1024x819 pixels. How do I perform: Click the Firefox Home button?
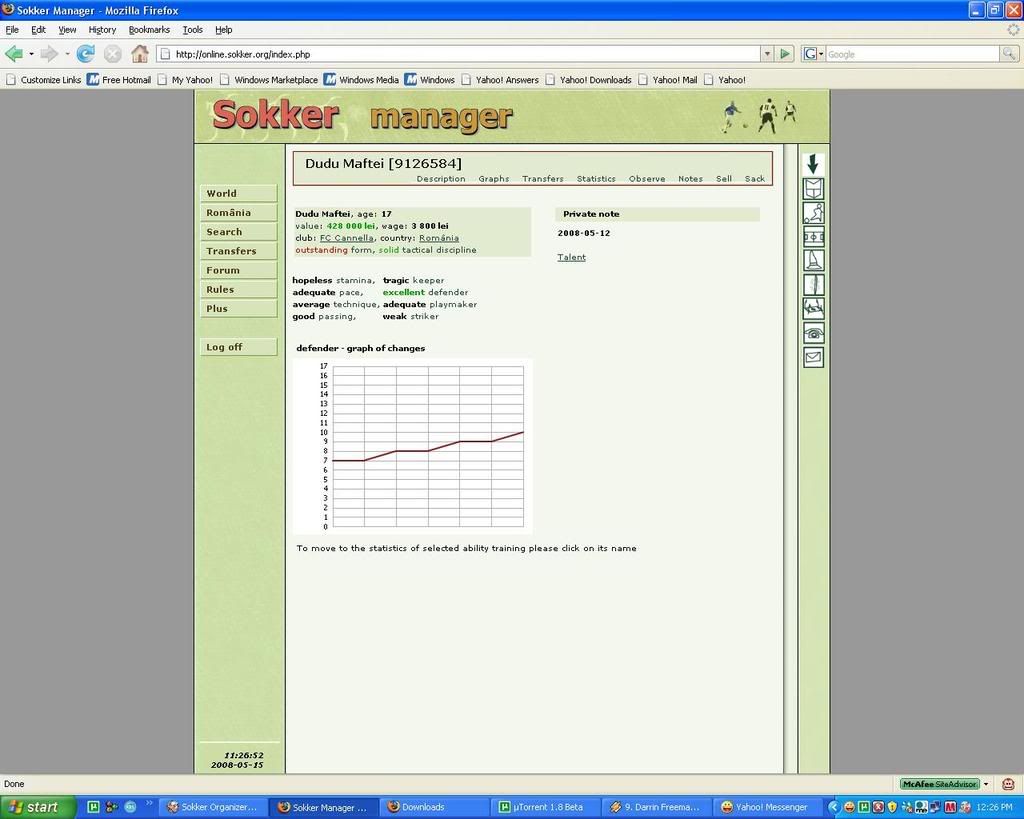tap(140, 54)
